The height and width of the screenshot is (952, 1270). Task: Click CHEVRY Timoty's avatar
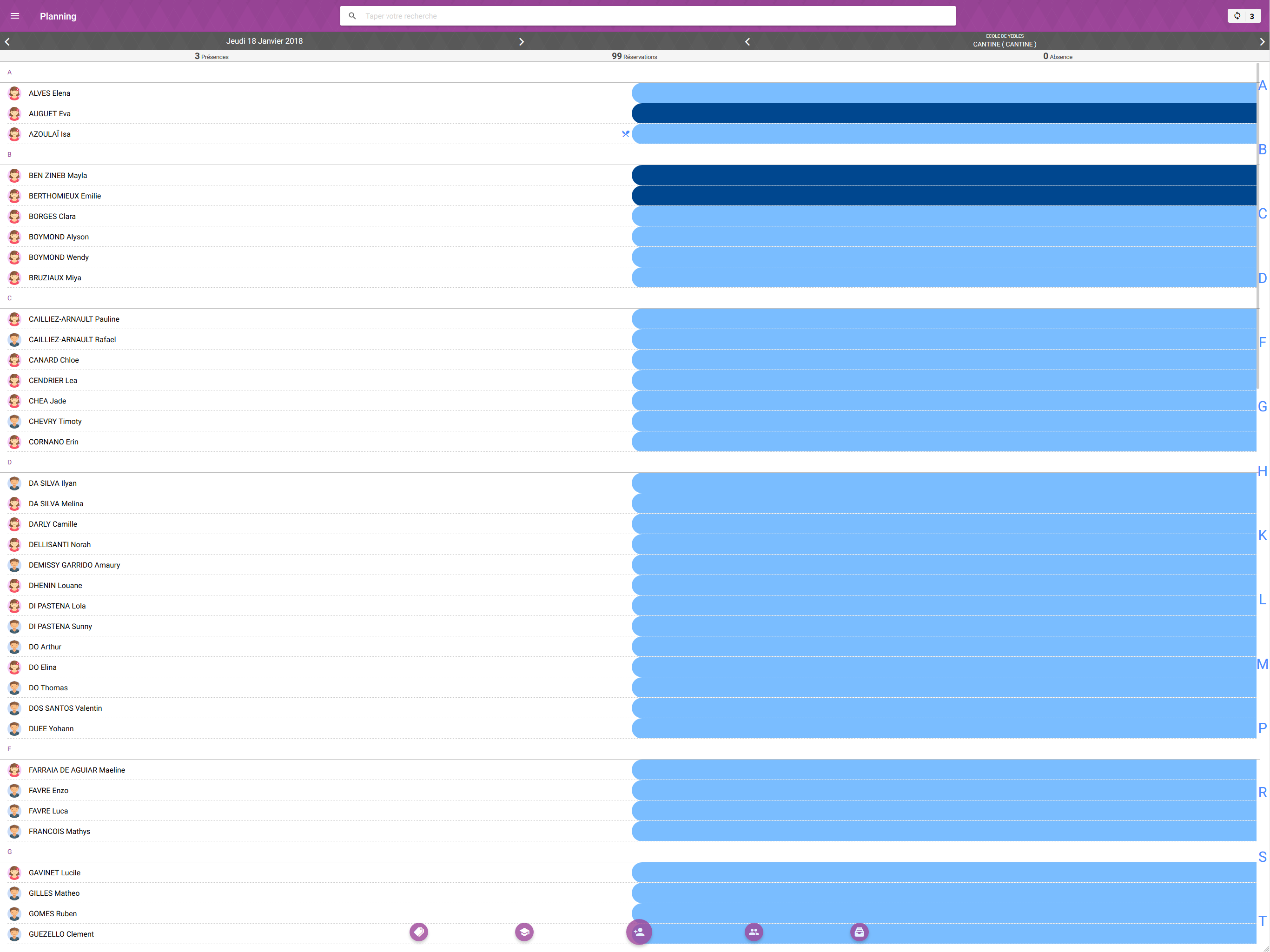click(15, 422)
